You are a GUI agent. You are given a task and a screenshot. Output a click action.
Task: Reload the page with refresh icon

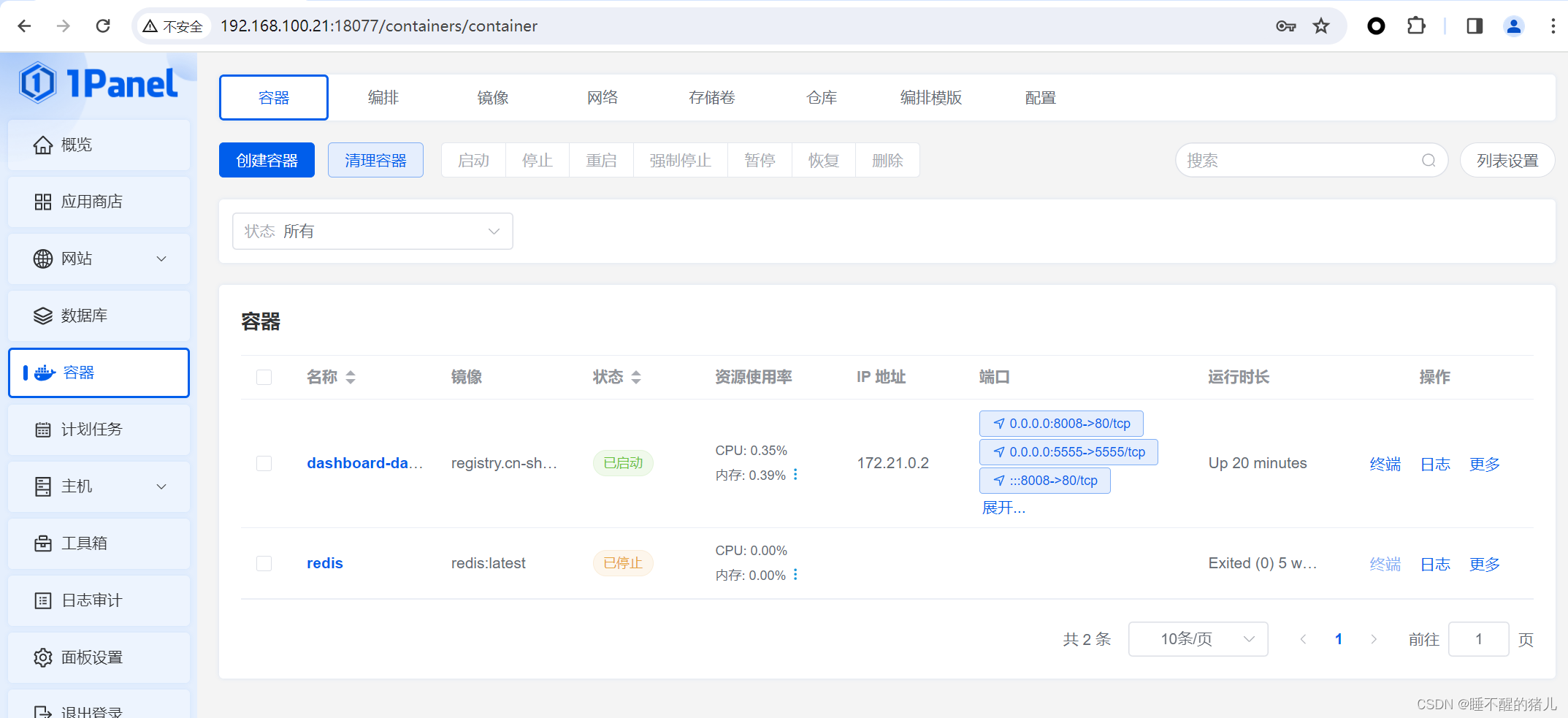point(103,26)
